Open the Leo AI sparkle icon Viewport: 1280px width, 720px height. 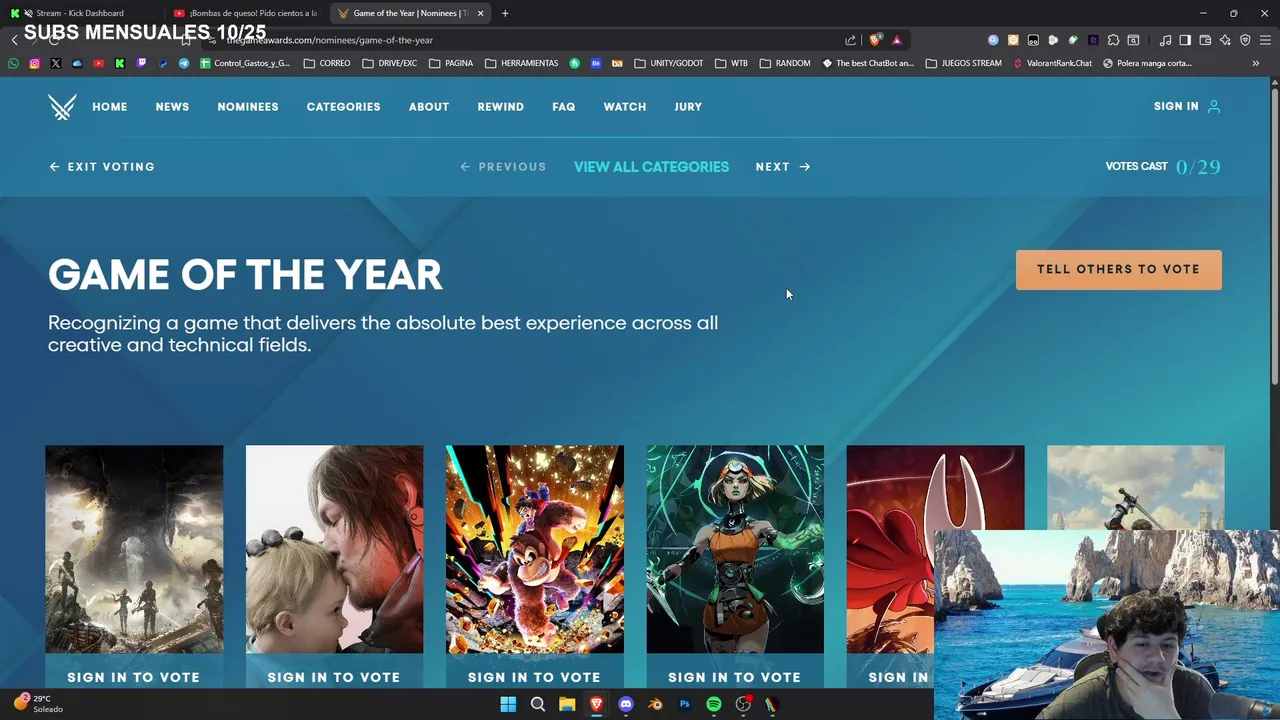pyautogui.click(x=1225, y=40)
